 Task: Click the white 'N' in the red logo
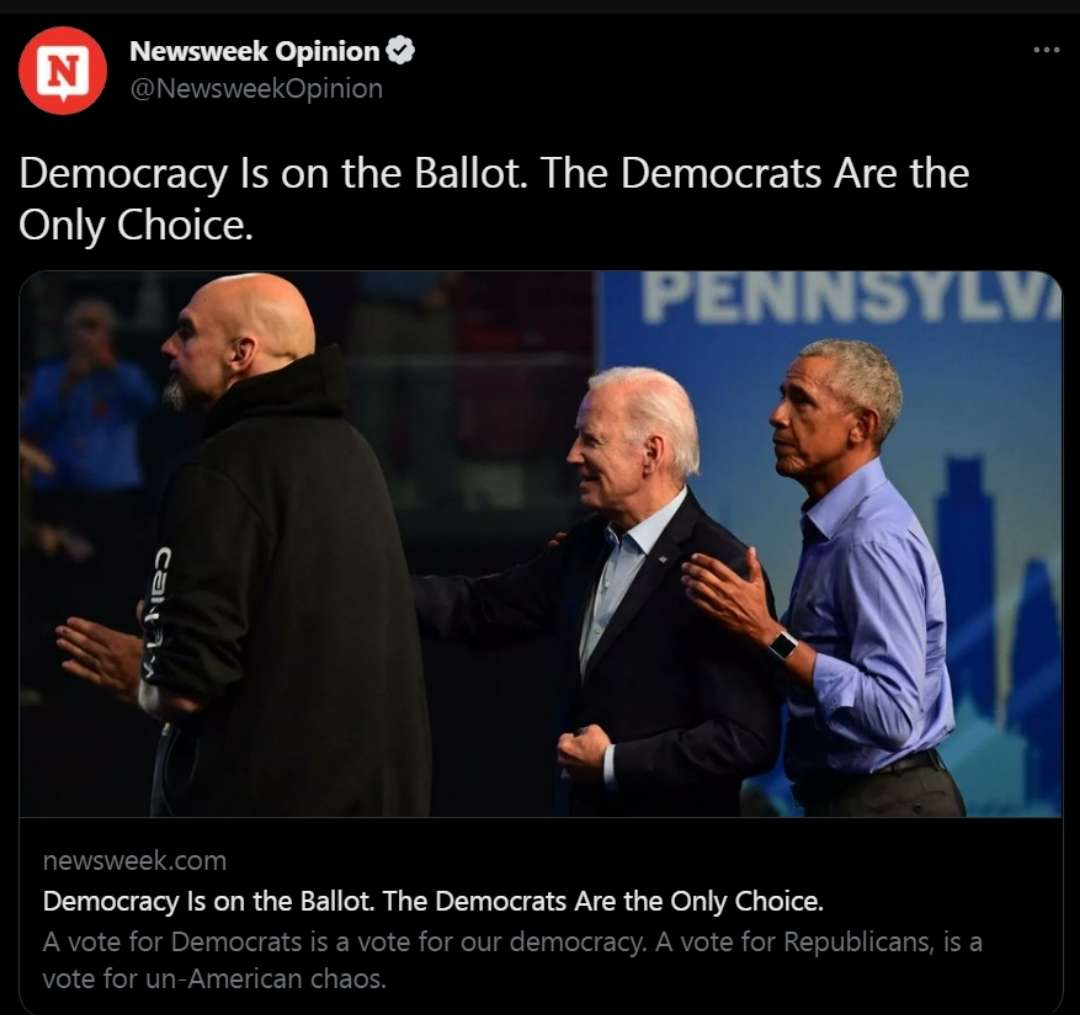(x=63, y=70)
